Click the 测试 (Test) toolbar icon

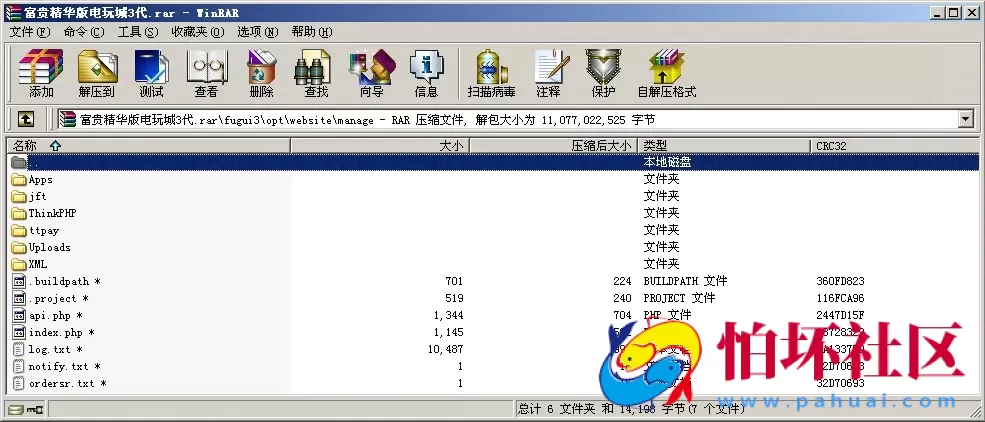pyautogui.click(x=151, y=73)
